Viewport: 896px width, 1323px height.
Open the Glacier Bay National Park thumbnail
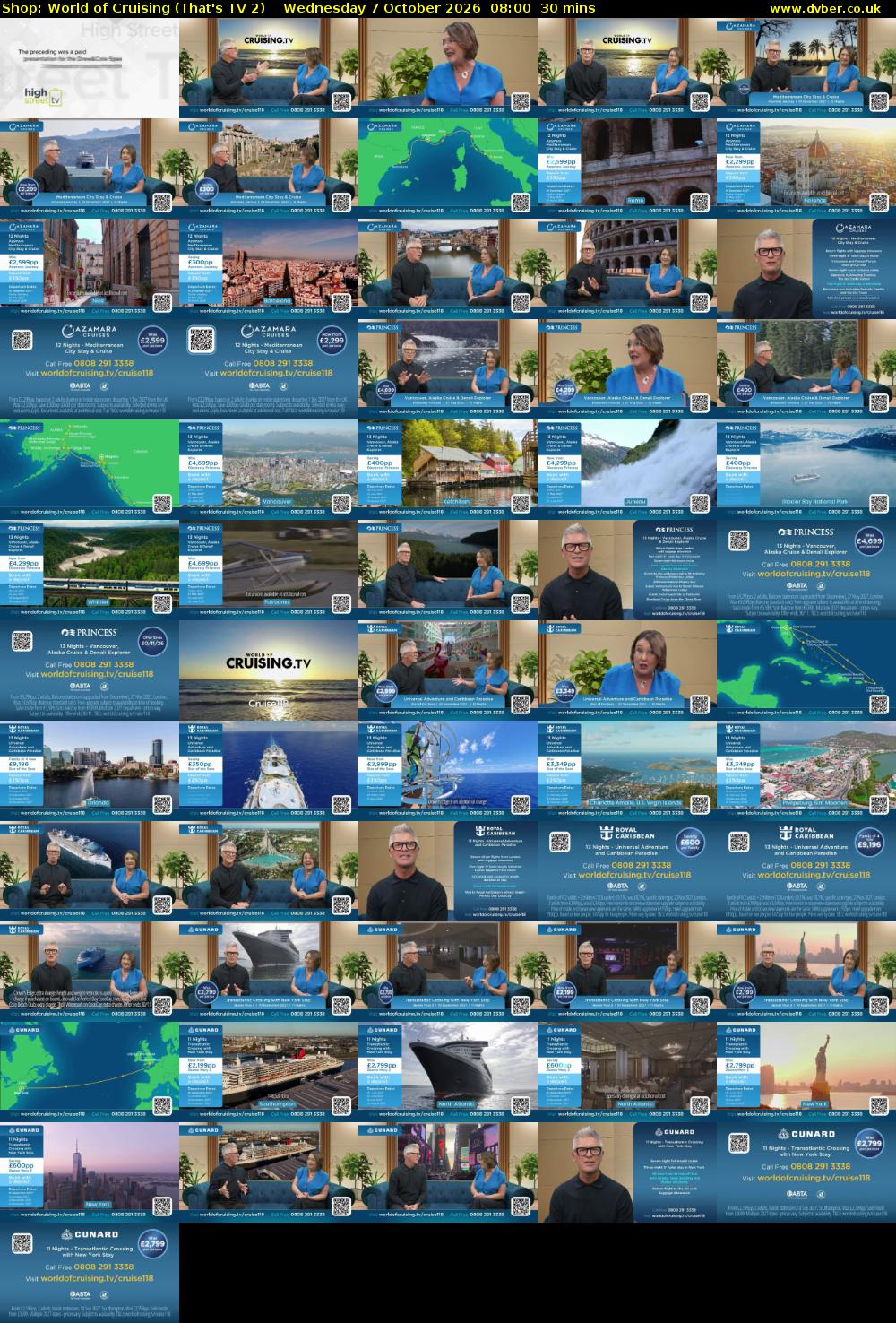(806, 470)
